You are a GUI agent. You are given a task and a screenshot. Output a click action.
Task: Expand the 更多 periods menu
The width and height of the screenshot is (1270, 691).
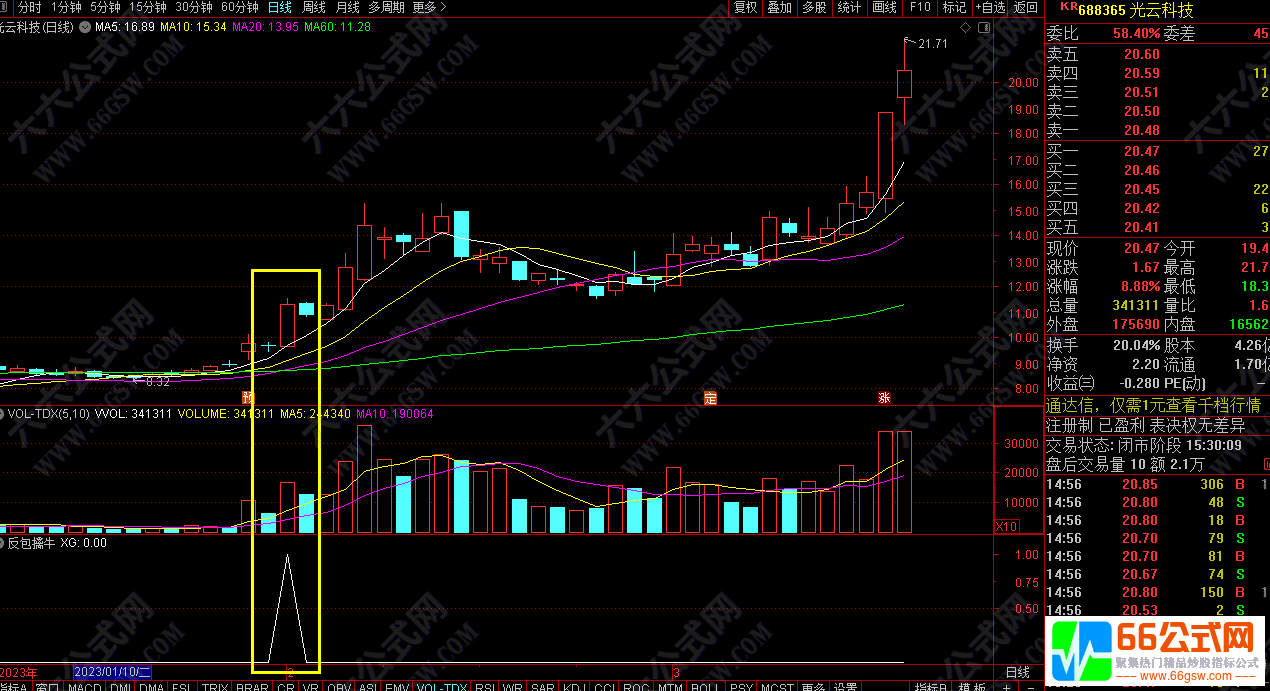point(428,7)
